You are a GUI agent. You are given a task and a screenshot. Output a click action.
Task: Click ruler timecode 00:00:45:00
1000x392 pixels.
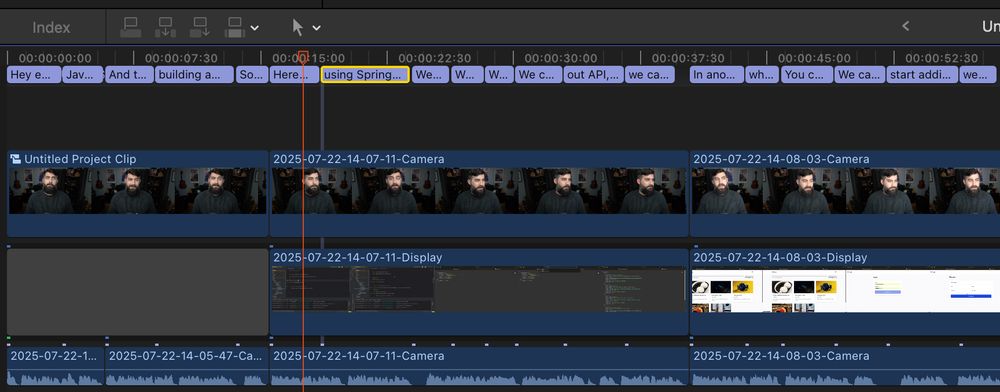coord(814,58)
